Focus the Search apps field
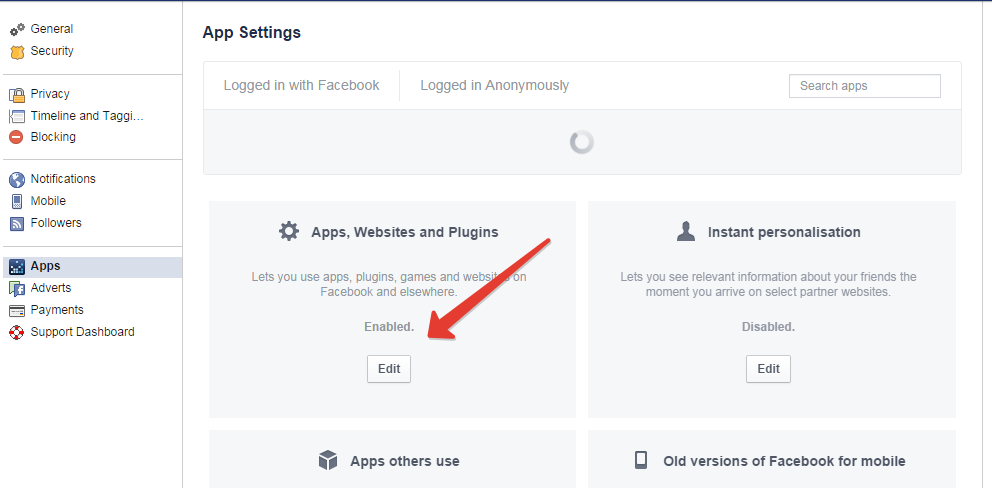The width and height of the screenshot is (992, 488). [x=864, y=86]
